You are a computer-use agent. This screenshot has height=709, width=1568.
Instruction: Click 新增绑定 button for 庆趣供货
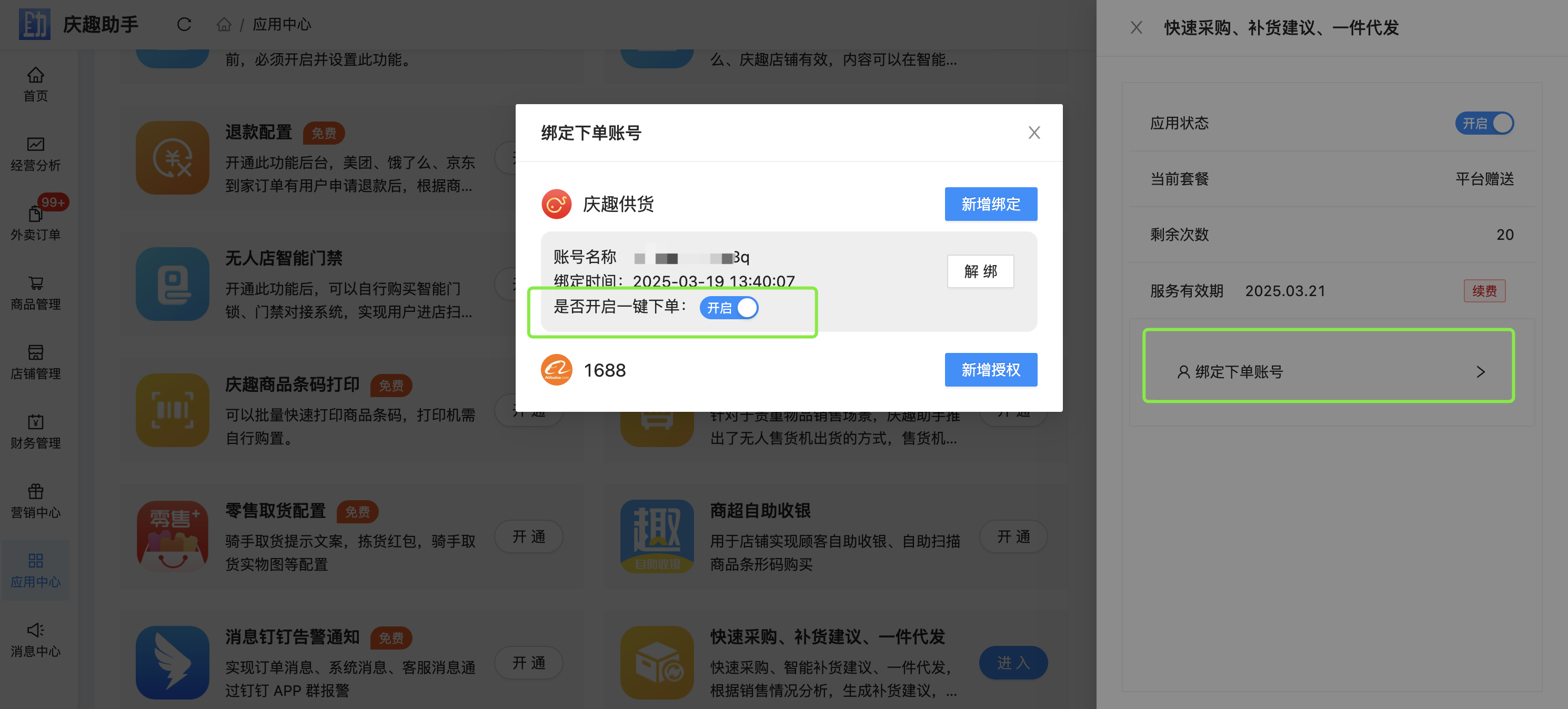pos(990,204)
